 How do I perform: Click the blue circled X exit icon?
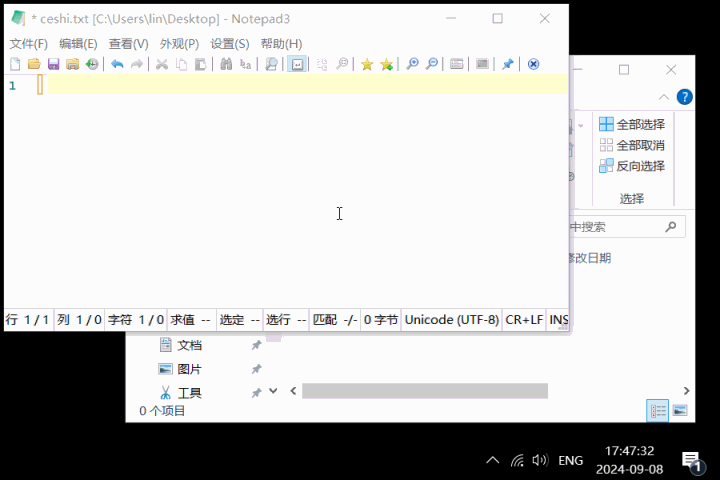(x=533, y=64)
